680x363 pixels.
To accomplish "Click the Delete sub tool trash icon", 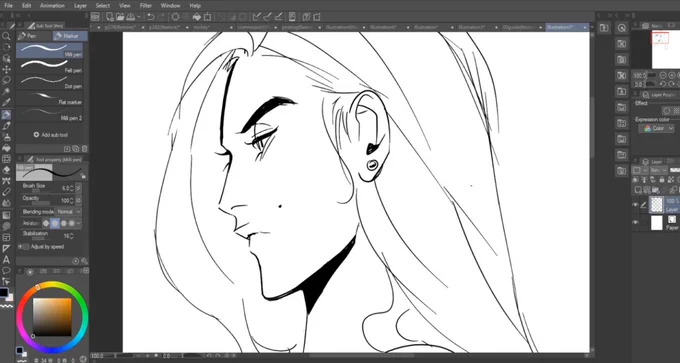I will (84, 149).
